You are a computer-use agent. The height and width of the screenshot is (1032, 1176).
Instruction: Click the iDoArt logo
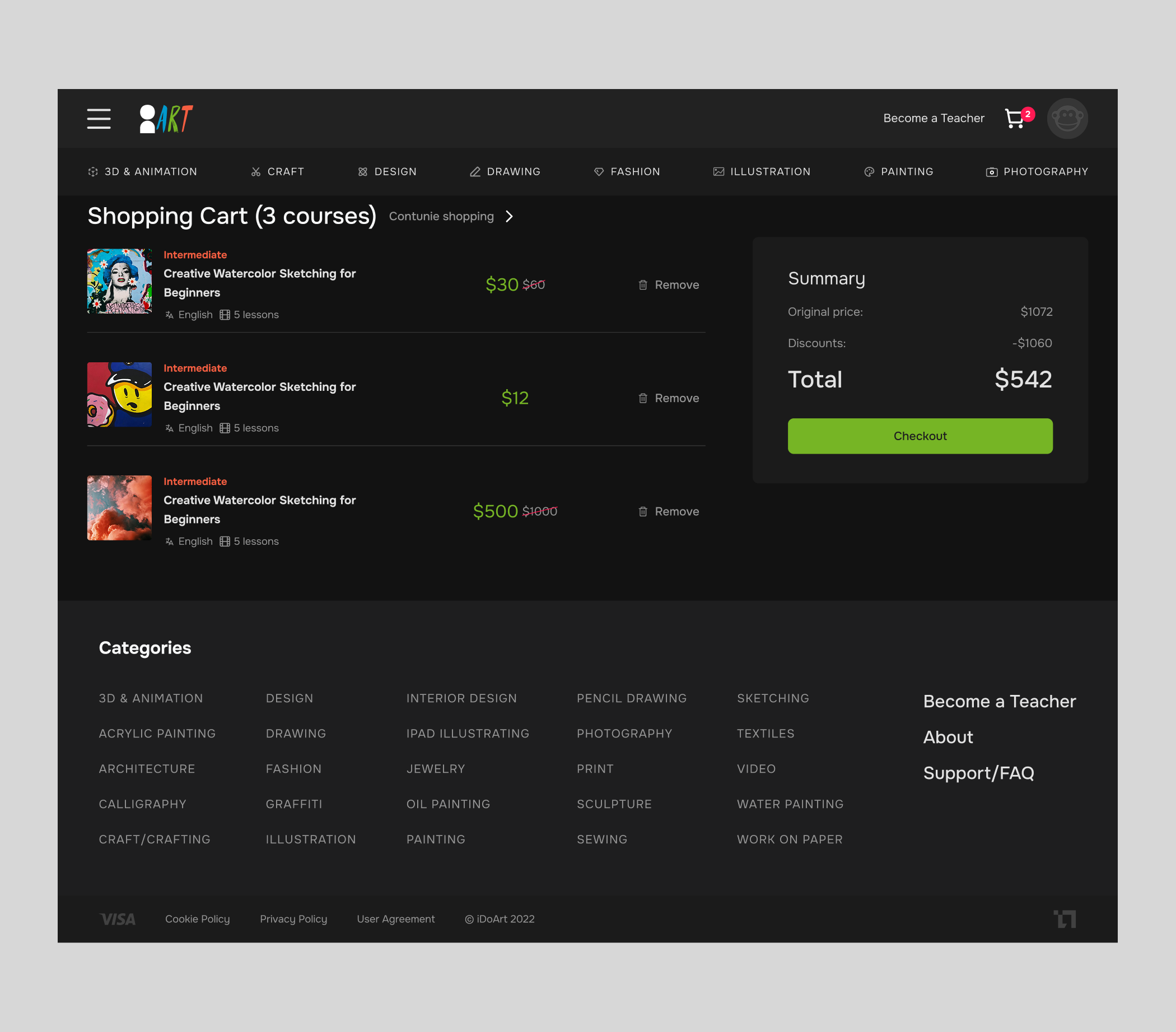coord(166,119)
